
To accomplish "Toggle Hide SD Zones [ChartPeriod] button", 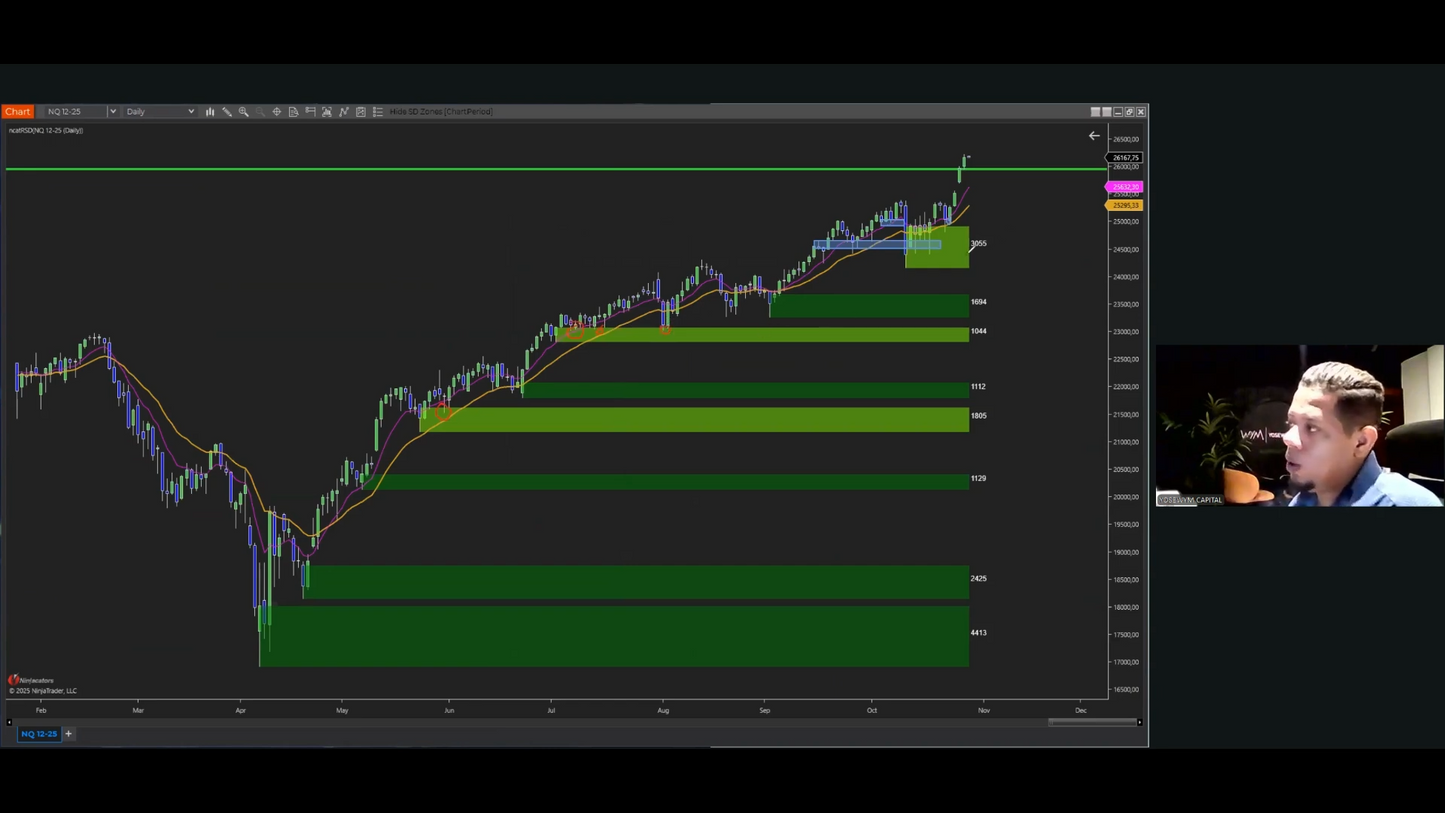I will pyautogui.click(x=441, y=112).
